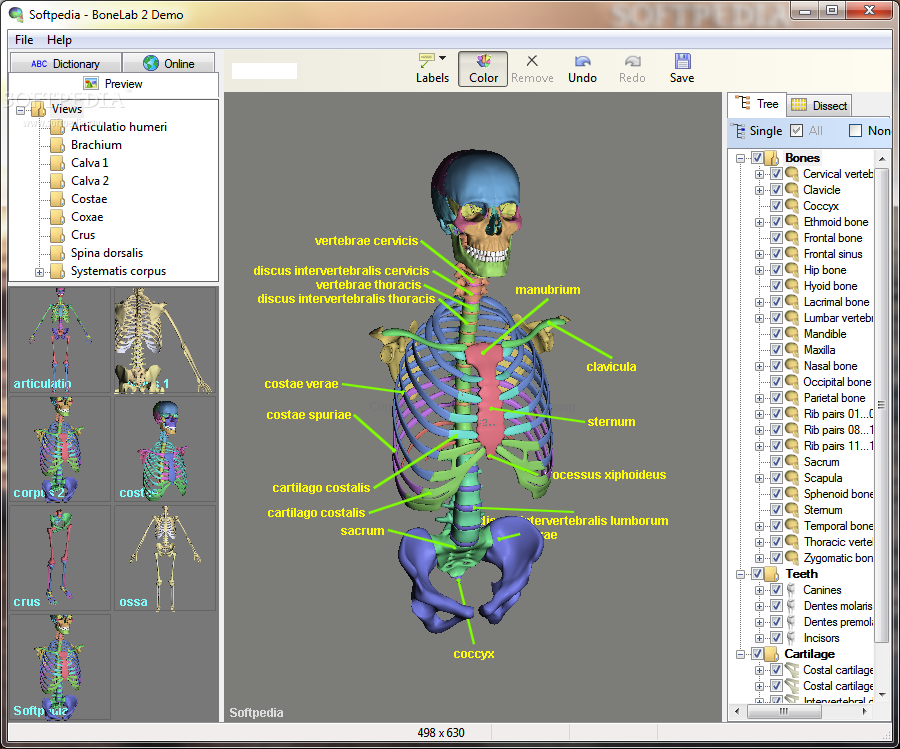Toggle the Hip bone checkbox
Viewport: 900px width, 749px height.
(777, 270)
